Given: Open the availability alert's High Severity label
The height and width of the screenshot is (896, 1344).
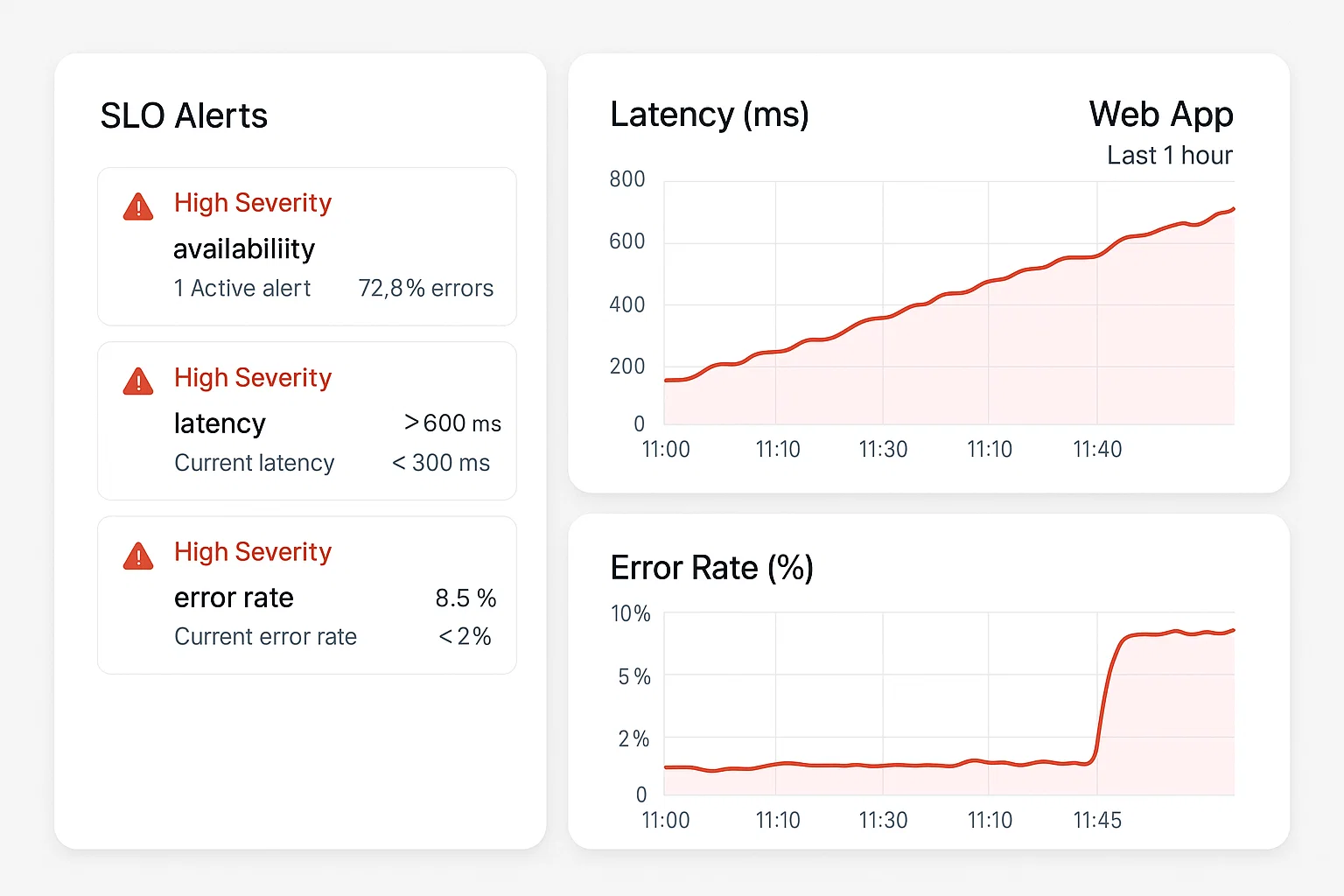Looking at the screenshot, I should pos(253,203).
